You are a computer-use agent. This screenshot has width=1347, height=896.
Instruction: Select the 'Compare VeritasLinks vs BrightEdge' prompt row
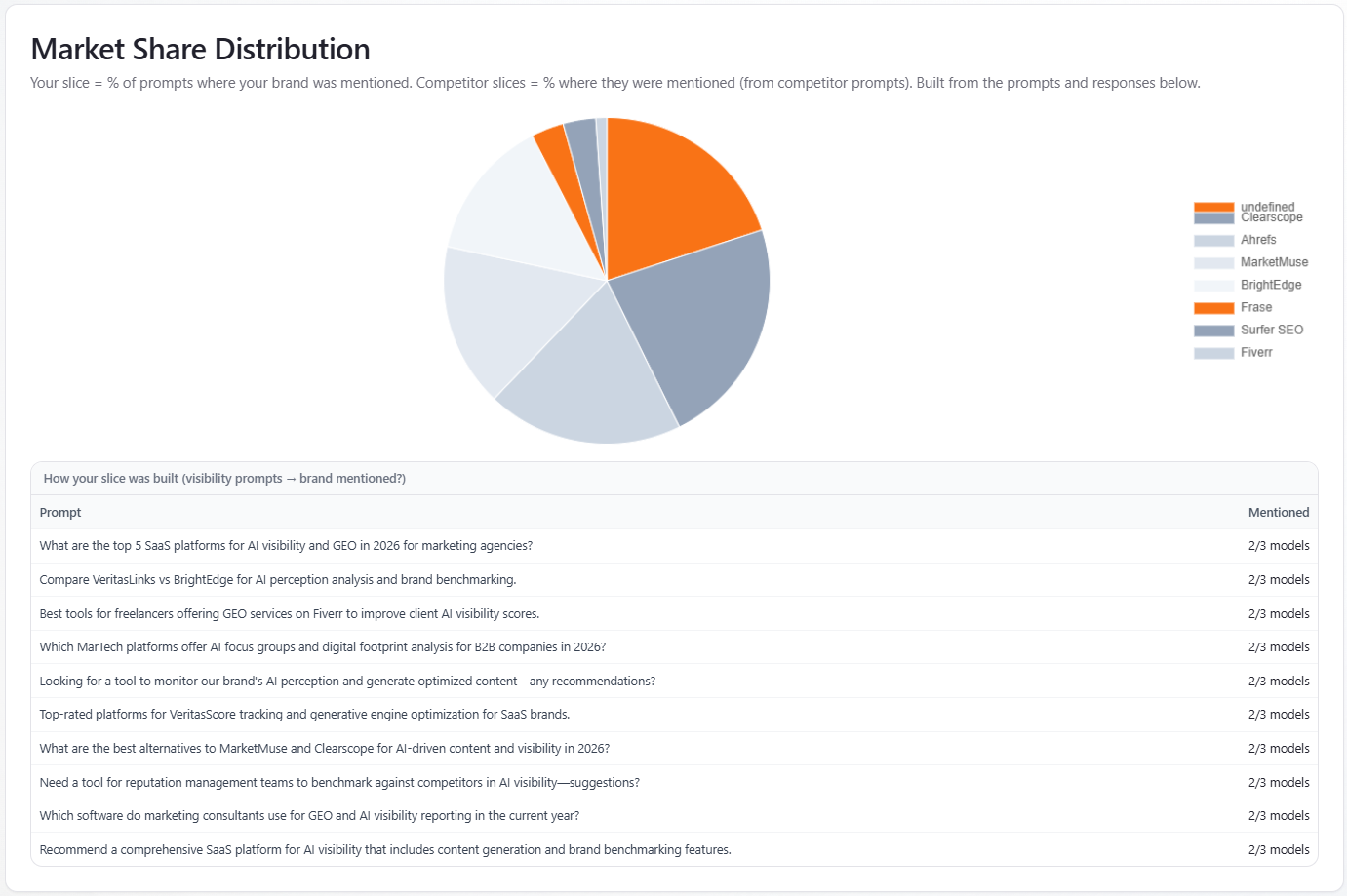coord(278,580)
